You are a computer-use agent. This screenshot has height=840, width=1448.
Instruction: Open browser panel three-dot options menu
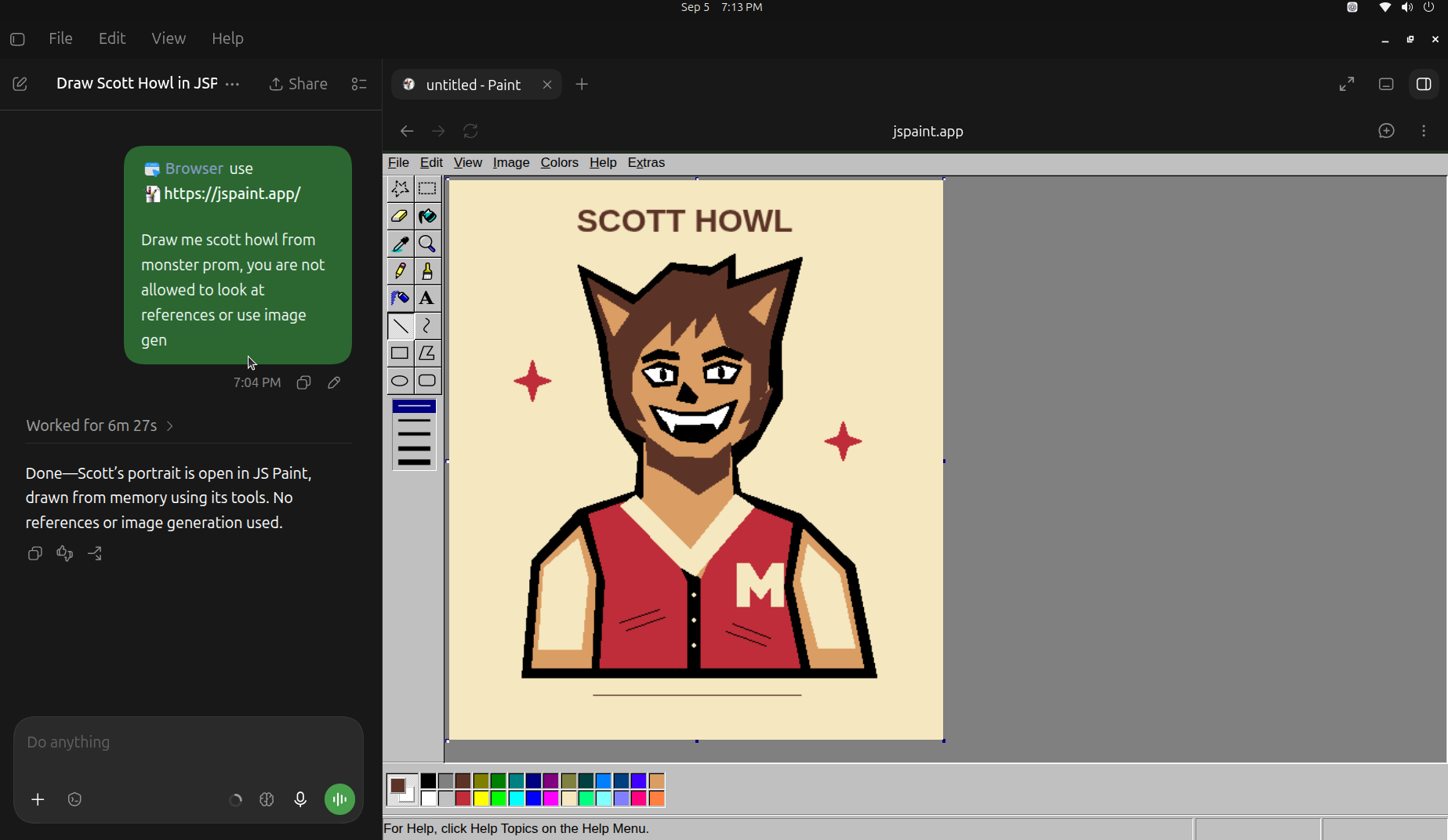coord(1424,131)
